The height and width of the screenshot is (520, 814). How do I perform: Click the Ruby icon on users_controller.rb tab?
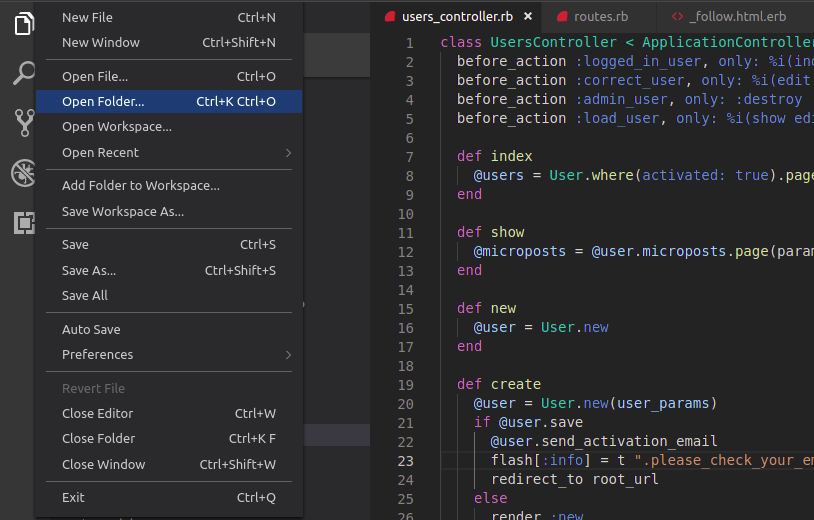390,17
